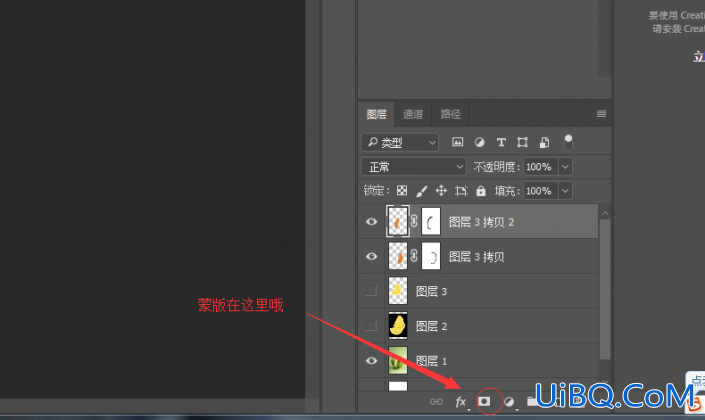Click the link layers icon

point(436,402)
